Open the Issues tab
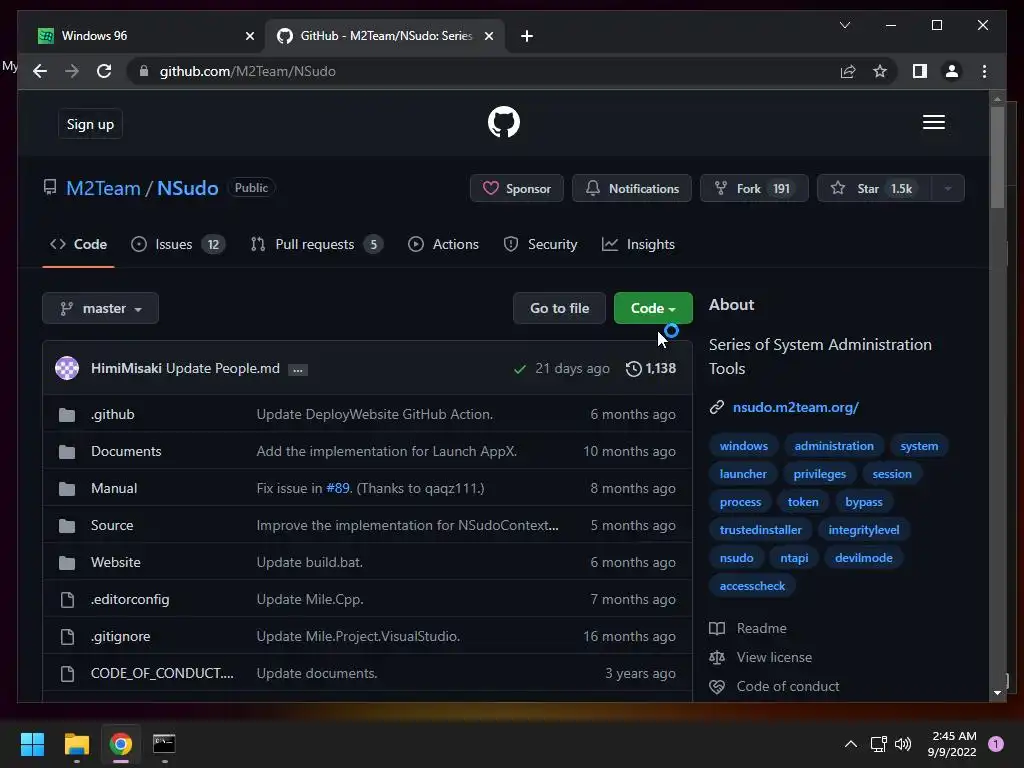1024x768 pixels. pyautogui.click(x=178, y=244)
